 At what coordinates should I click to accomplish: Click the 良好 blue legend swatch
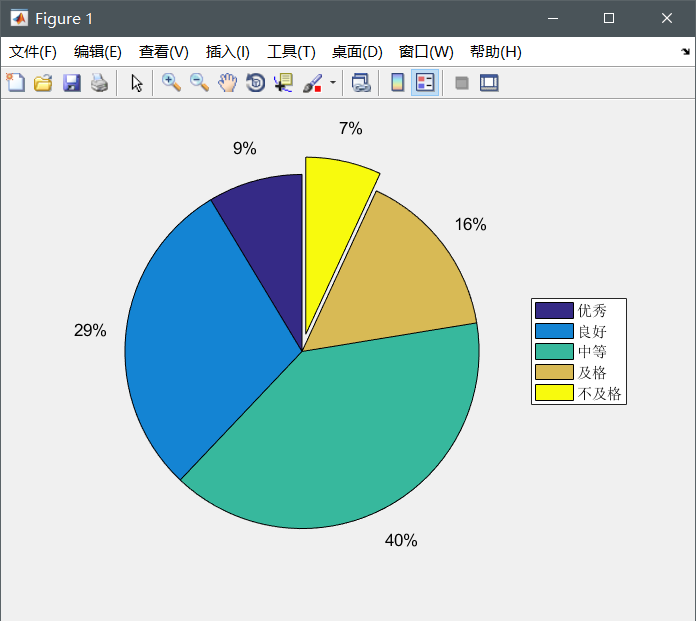[x=554, y=331]
